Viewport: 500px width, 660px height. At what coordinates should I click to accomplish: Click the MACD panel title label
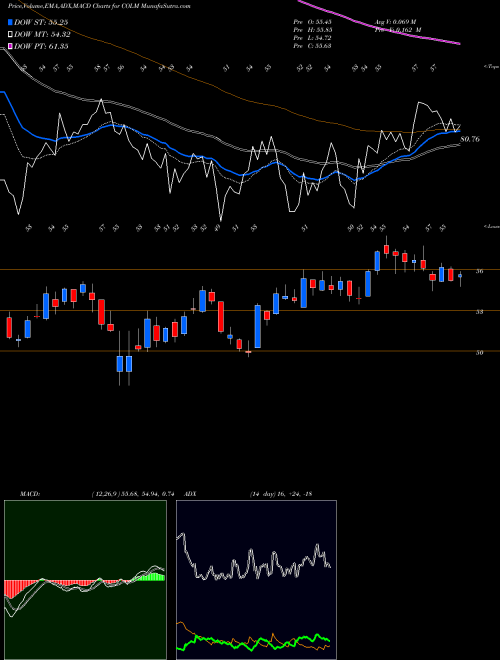[x=30, y=493]
